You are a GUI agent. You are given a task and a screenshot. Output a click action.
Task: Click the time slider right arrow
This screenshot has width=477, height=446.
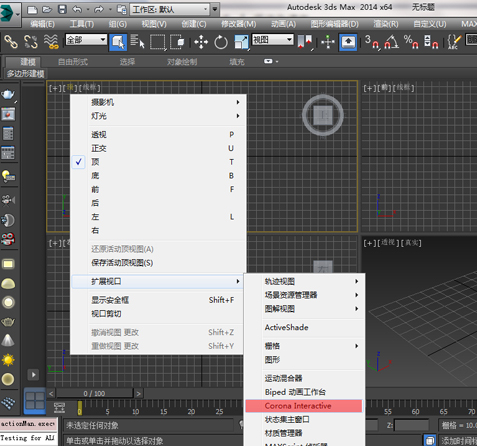138,394
